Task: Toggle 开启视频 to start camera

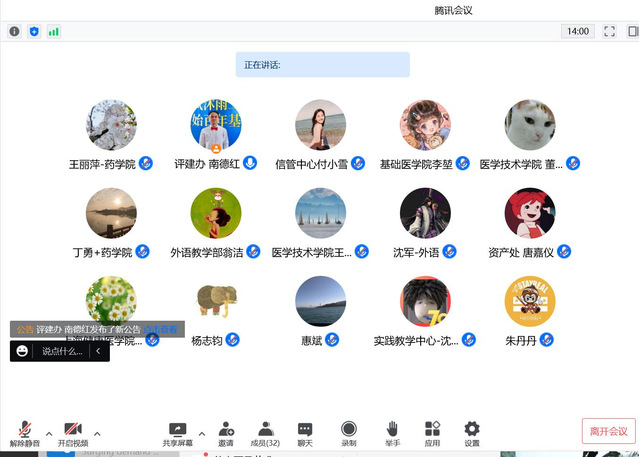Action: click(72, 432)
